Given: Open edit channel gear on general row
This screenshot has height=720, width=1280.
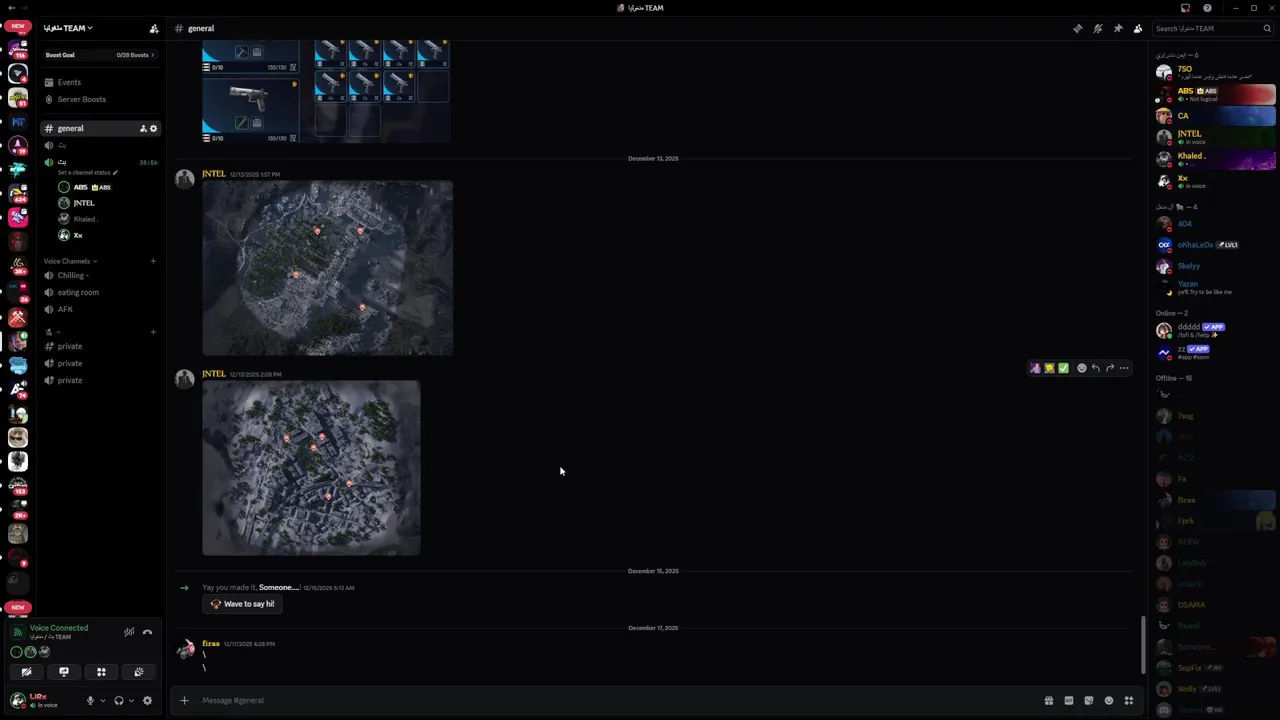Looking at the screenshot, I should 153,128.
